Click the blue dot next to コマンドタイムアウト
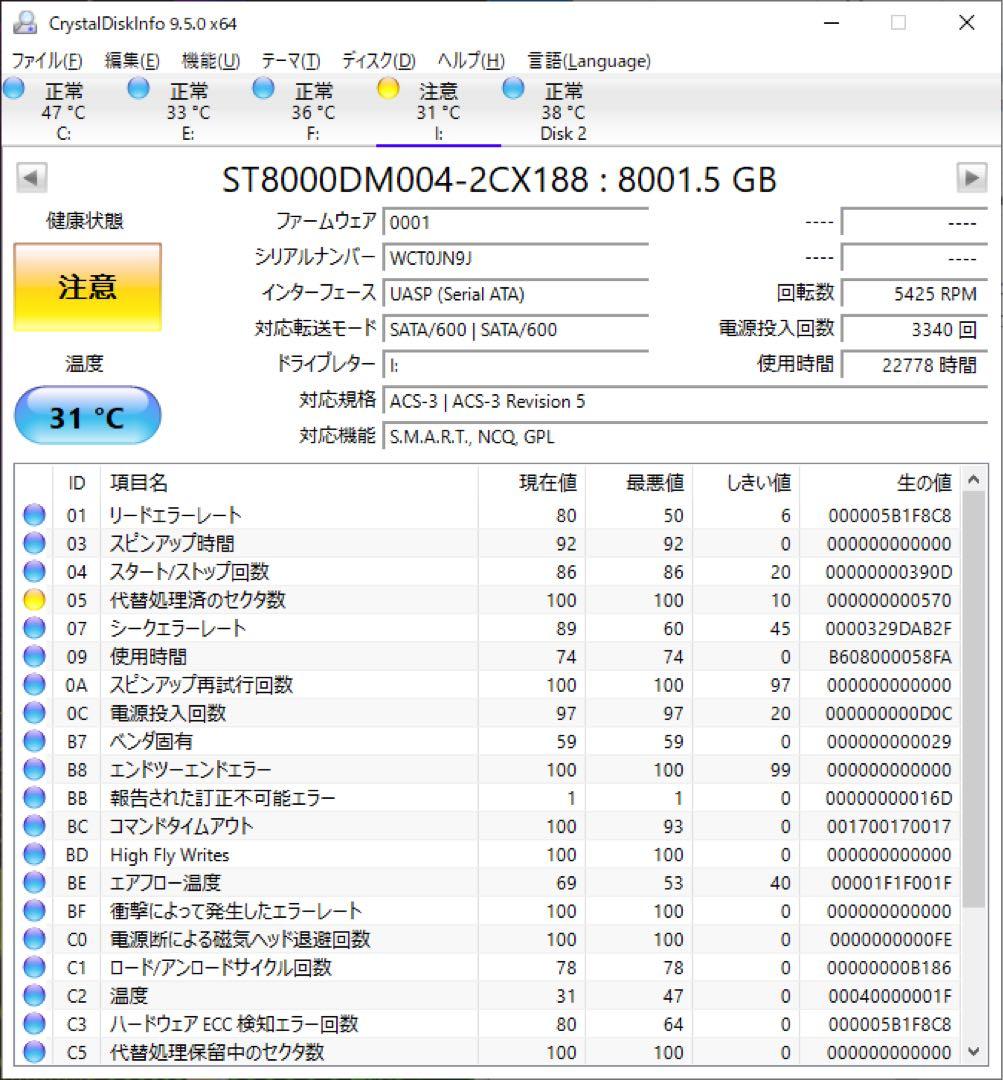The height and width of the screenshot is (1080, 1003). 35,826
